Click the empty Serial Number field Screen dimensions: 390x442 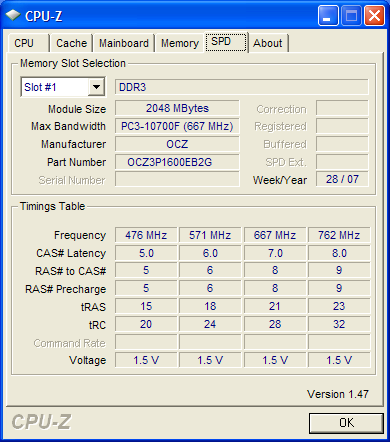click(x=177, y=179)
